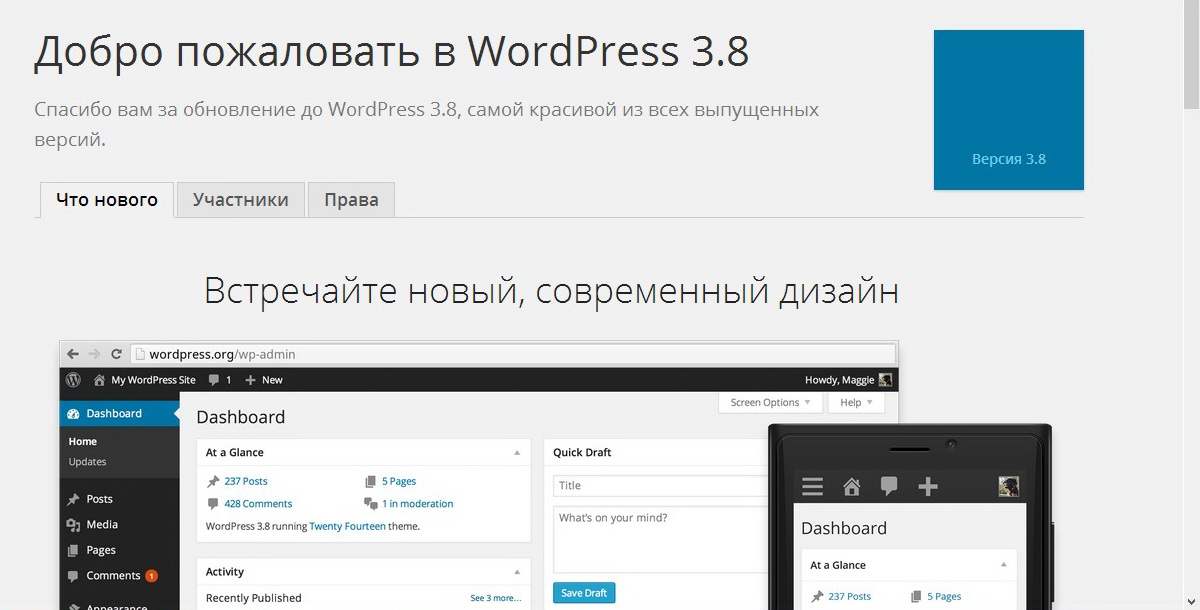Viewport: 1200px width, 610px height.
Task: Click the Save Draft button
Action: point(584,593)
